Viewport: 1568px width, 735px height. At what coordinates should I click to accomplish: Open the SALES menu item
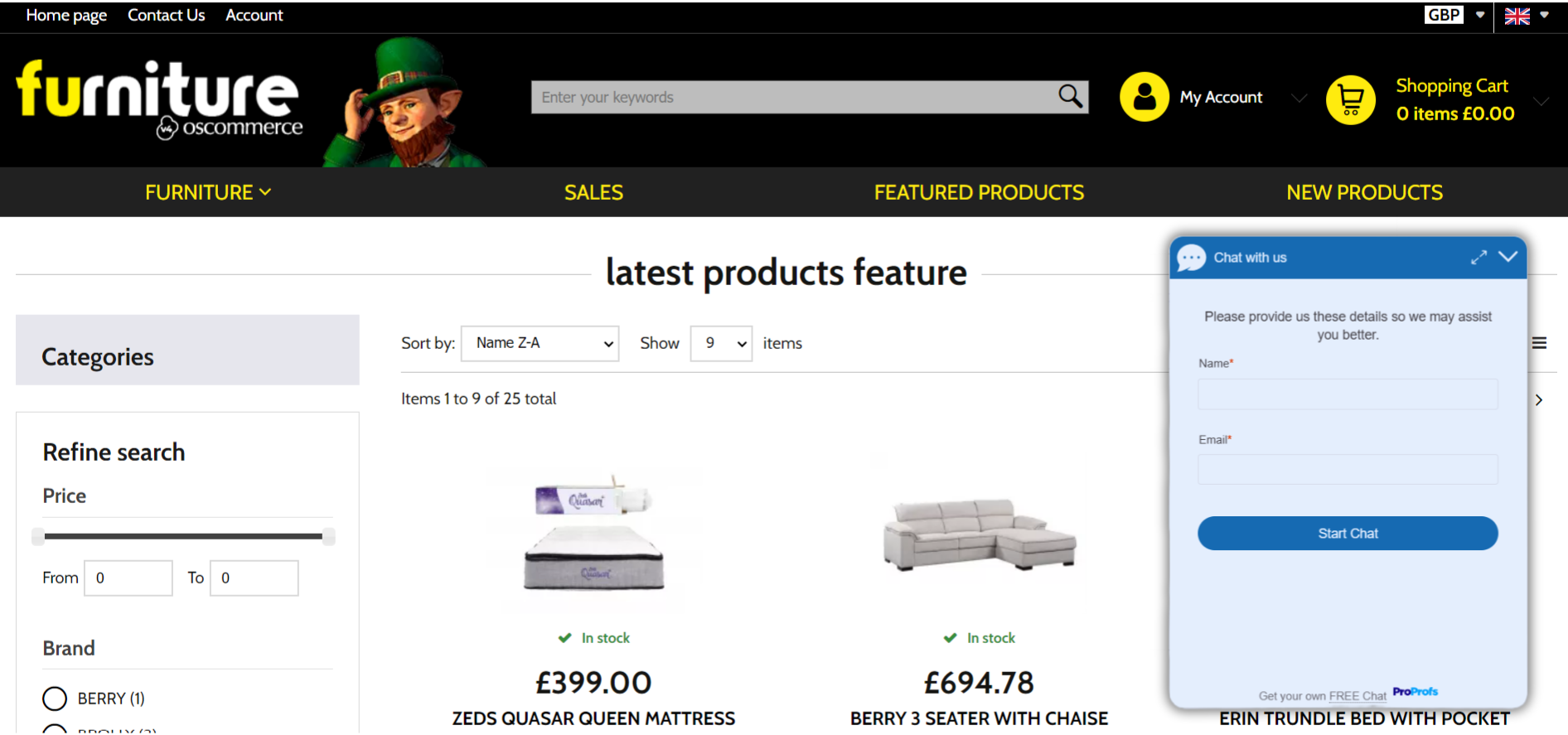click(x=593, y=191)
